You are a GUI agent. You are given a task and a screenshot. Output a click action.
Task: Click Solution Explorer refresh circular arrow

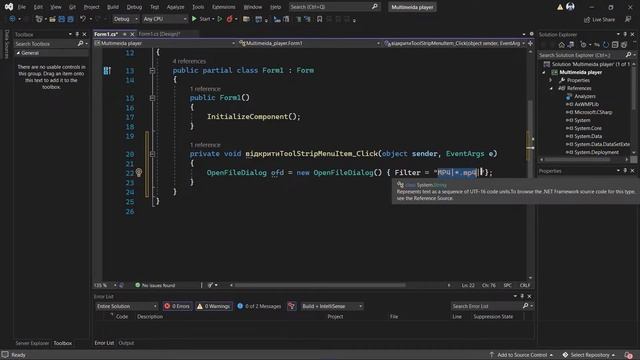[x=606, y=45]
